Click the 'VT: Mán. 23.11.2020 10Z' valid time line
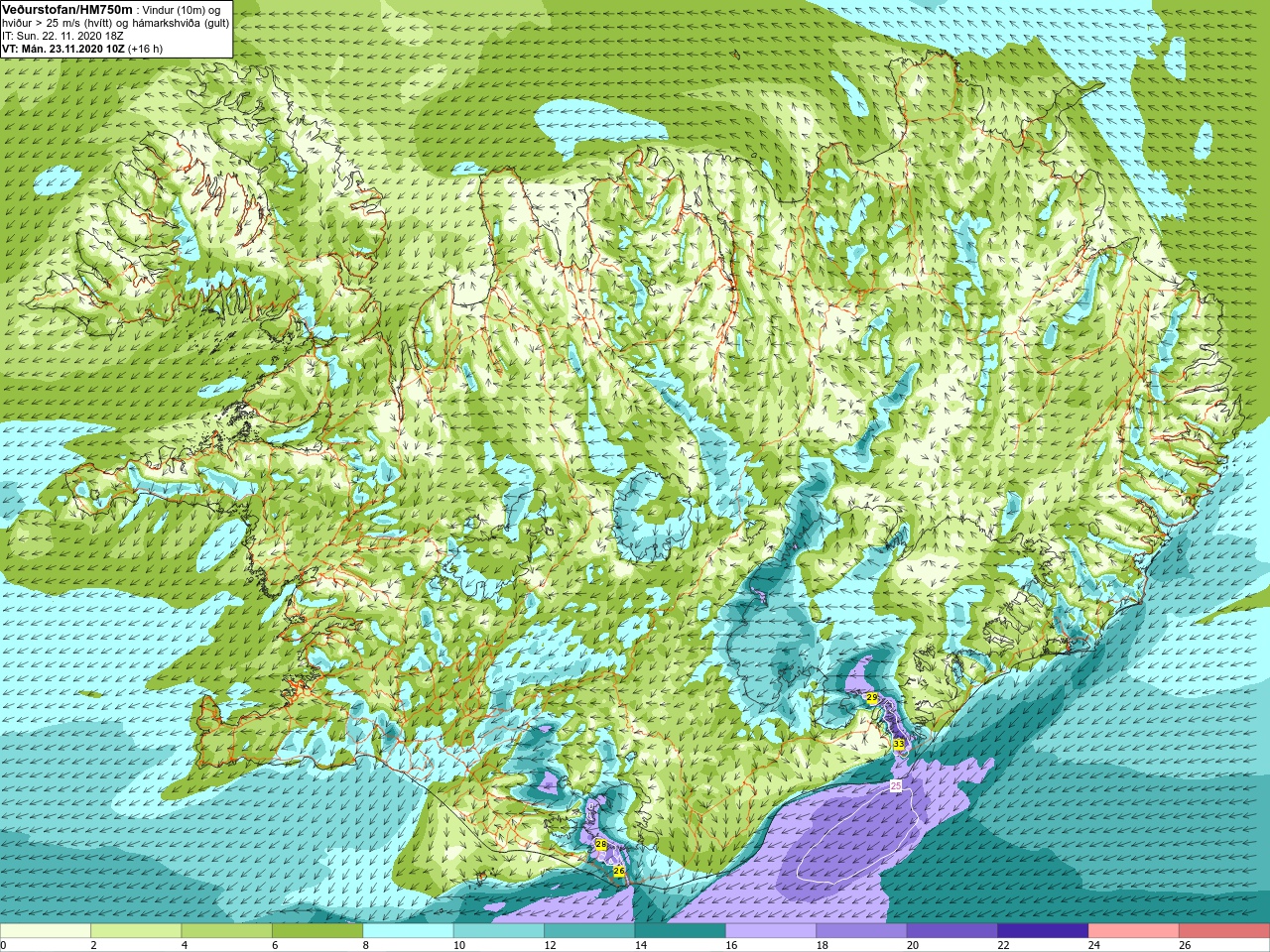This screenshot has width=1270, height=952. pos(63,48)
